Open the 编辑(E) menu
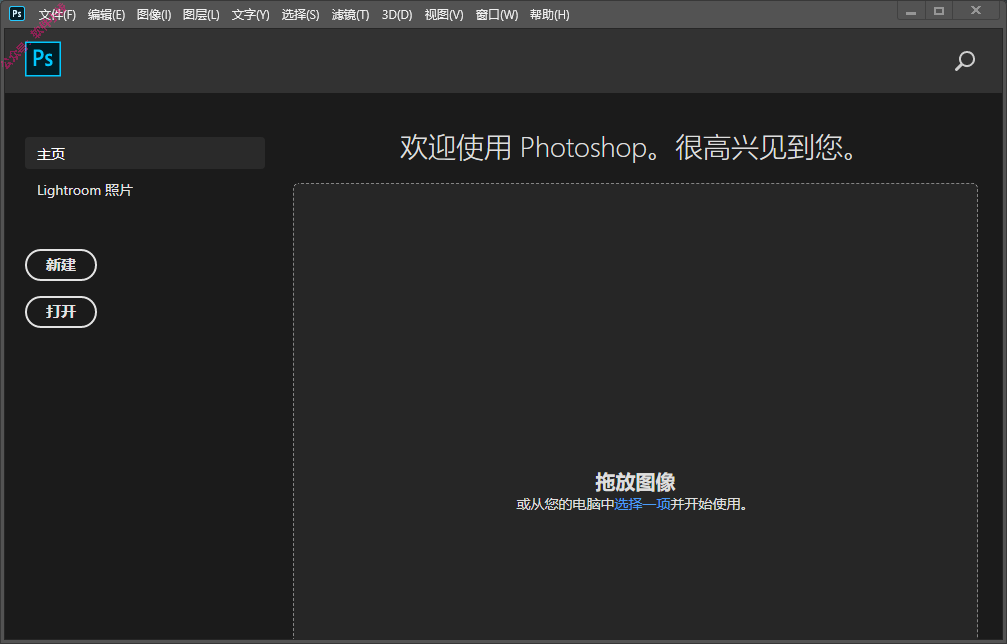The height and width of the screenshot is (644, 1007). coord(107,15)
